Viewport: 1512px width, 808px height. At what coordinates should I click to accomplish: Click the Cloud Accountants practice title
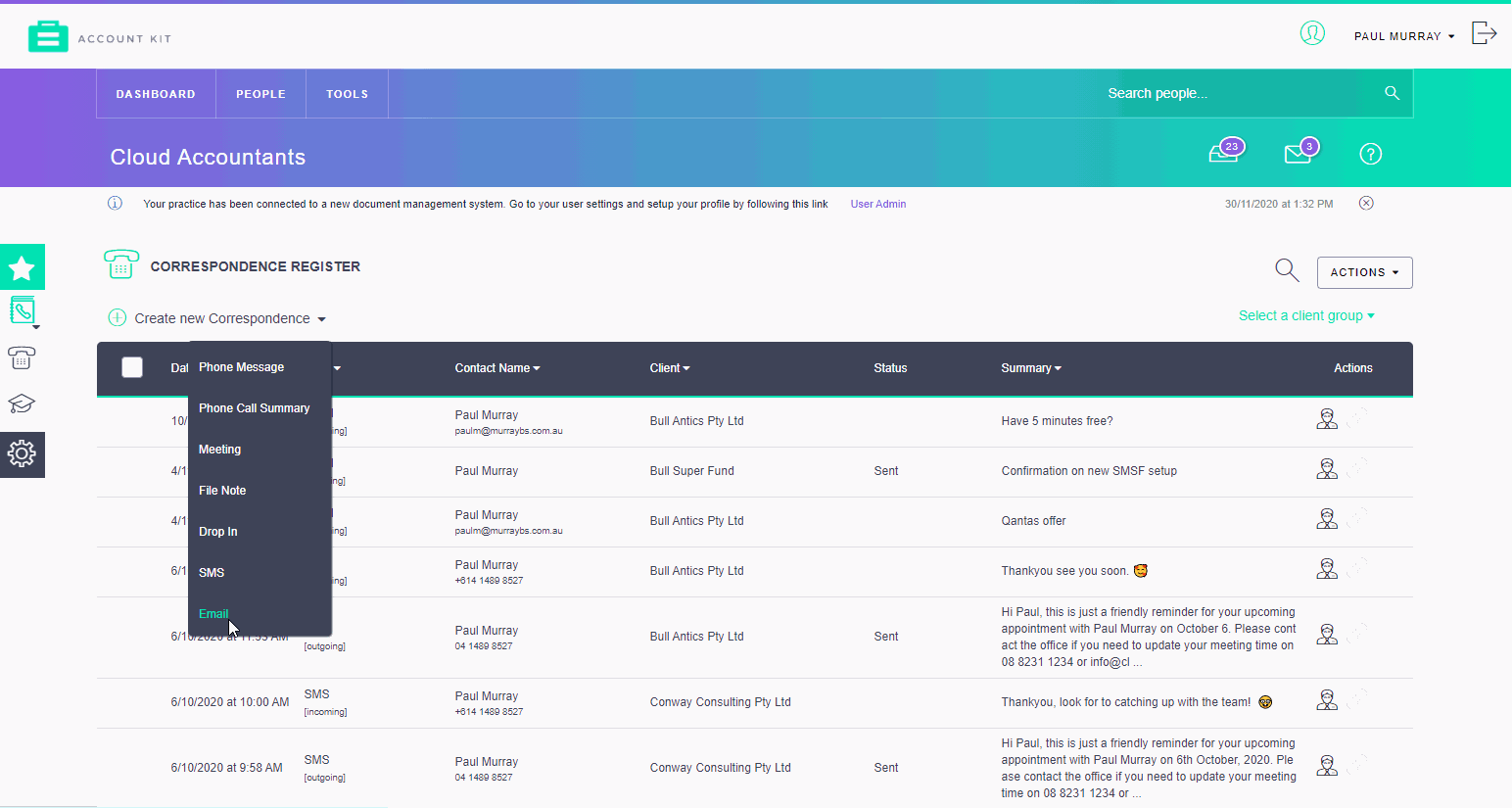208,157
